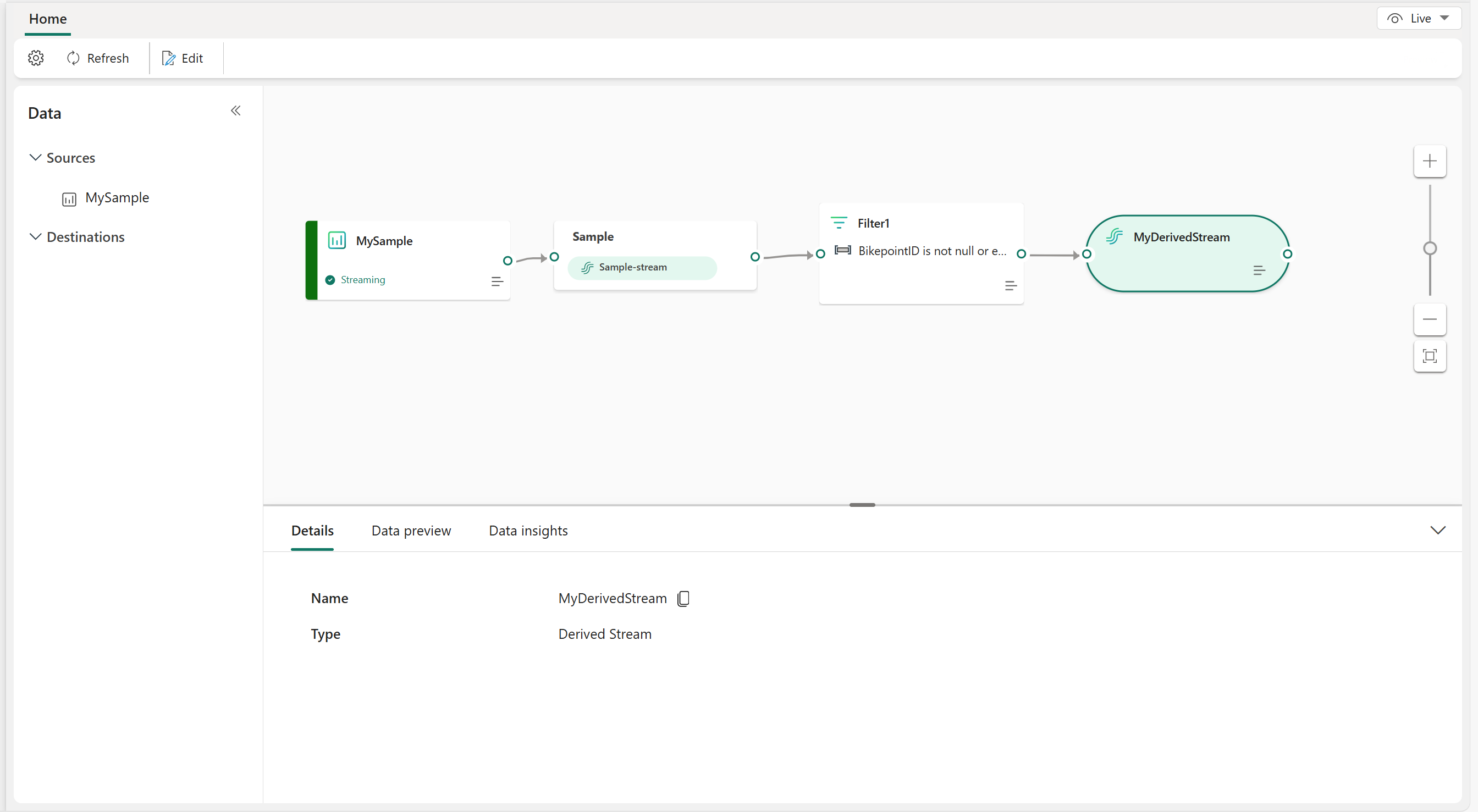Click the MySample source node icon

337,240
